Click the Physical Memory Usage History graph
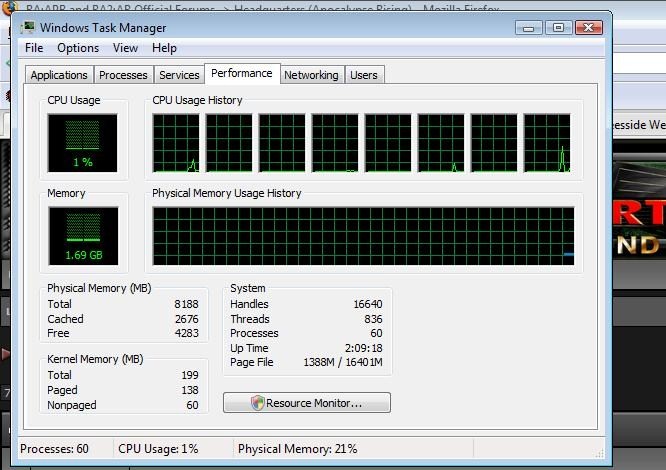 [363, 236]
